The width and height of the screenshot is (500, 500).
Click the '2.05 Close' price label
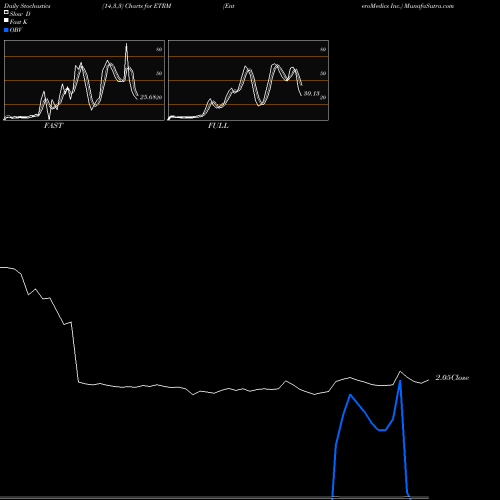(x=452, y=378)
